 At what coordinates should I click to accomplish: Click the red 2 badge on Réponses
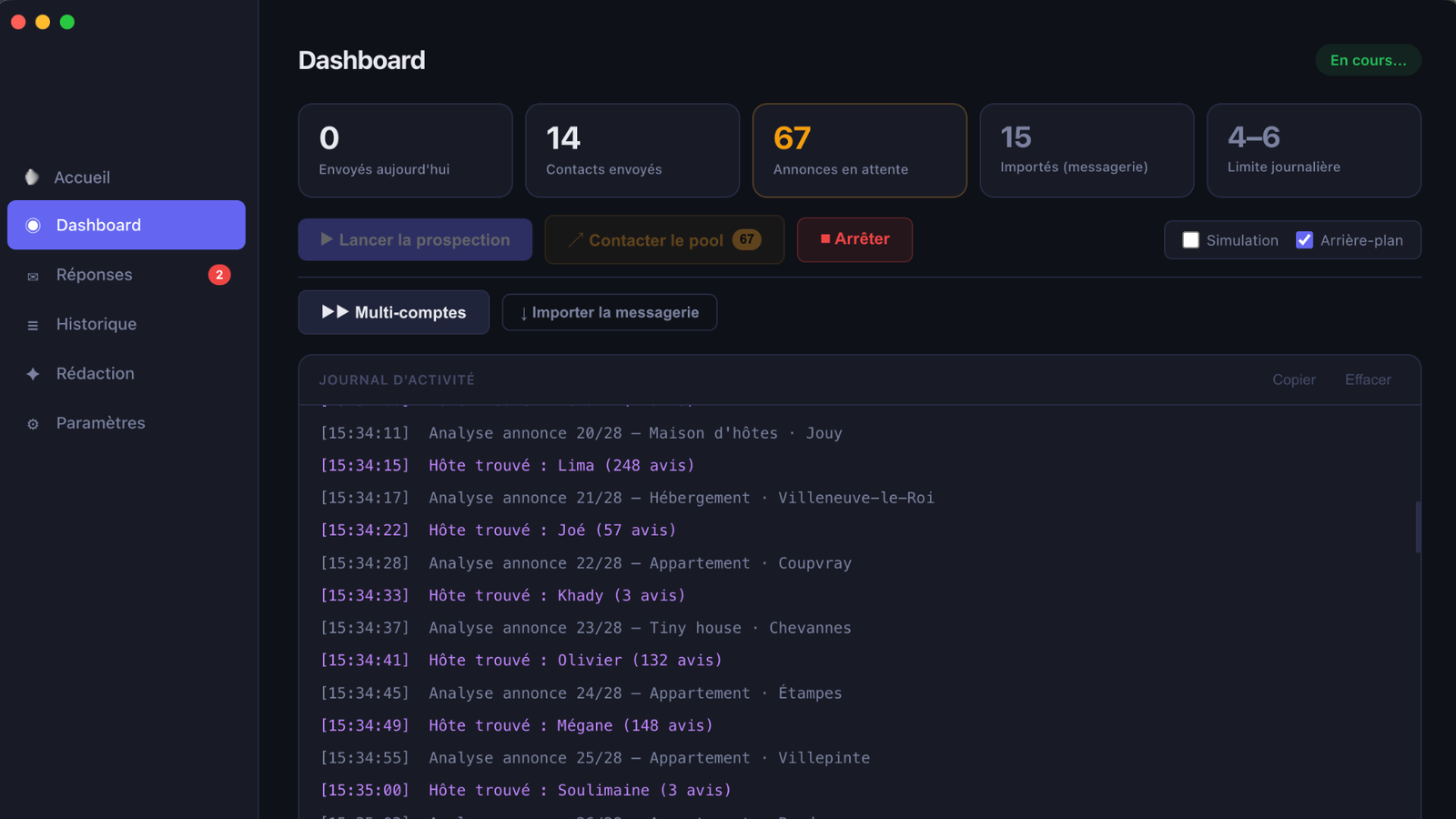[219, 275]
